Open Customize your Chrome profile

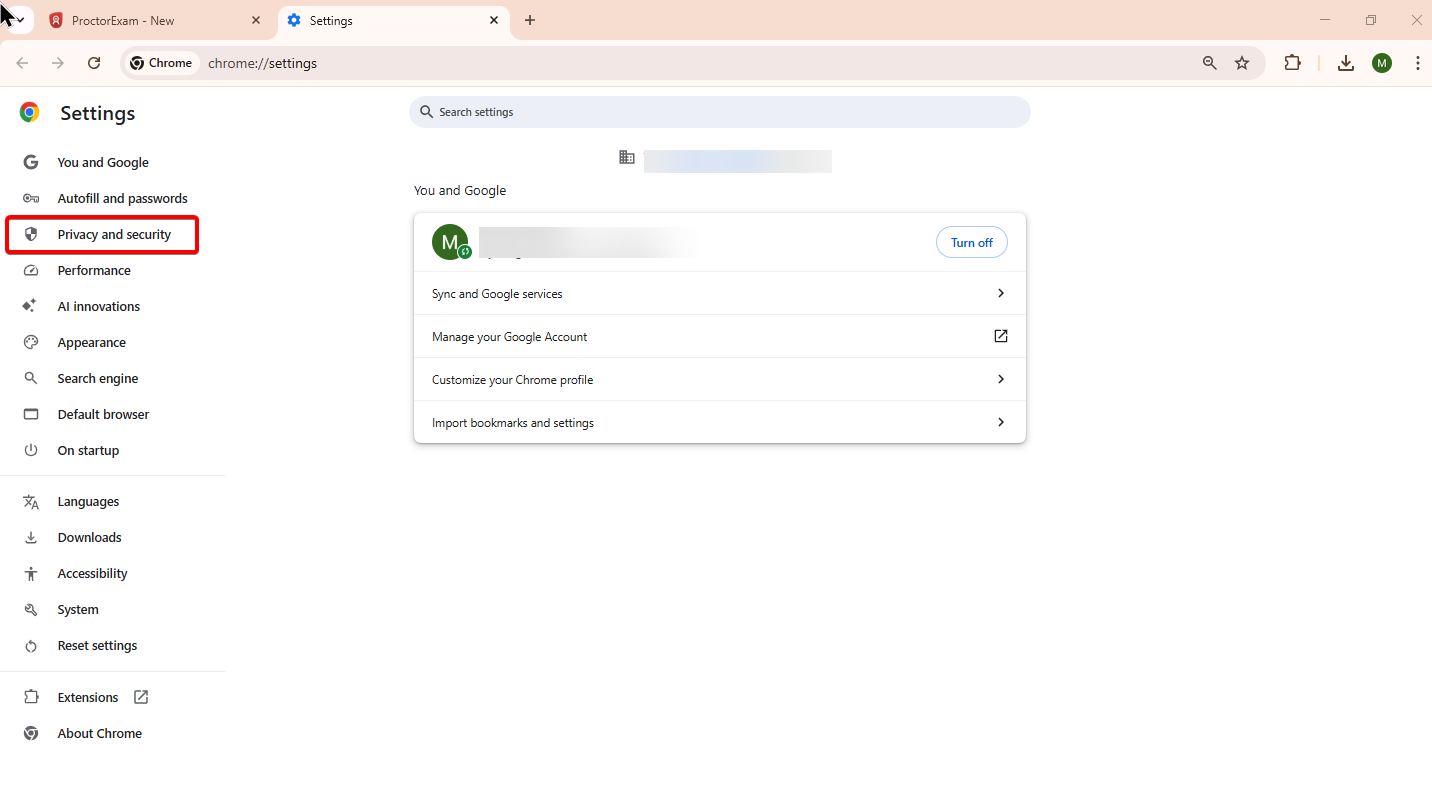720,380
